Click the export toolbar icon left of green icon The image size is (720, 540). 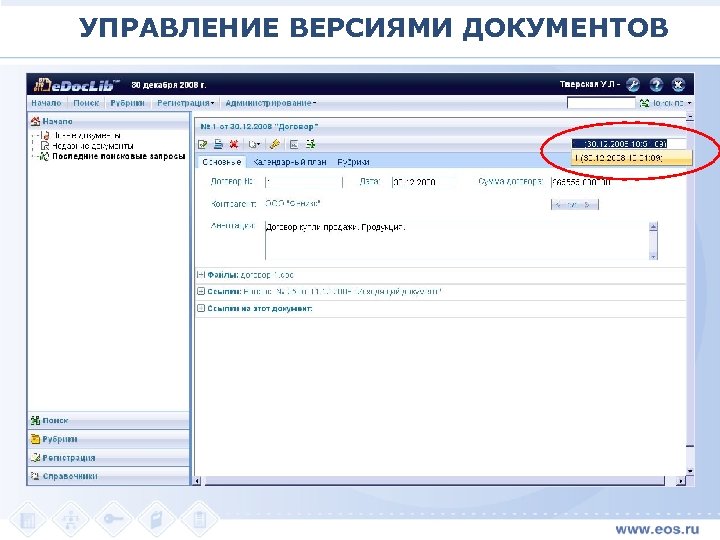[x=294, y=145]
